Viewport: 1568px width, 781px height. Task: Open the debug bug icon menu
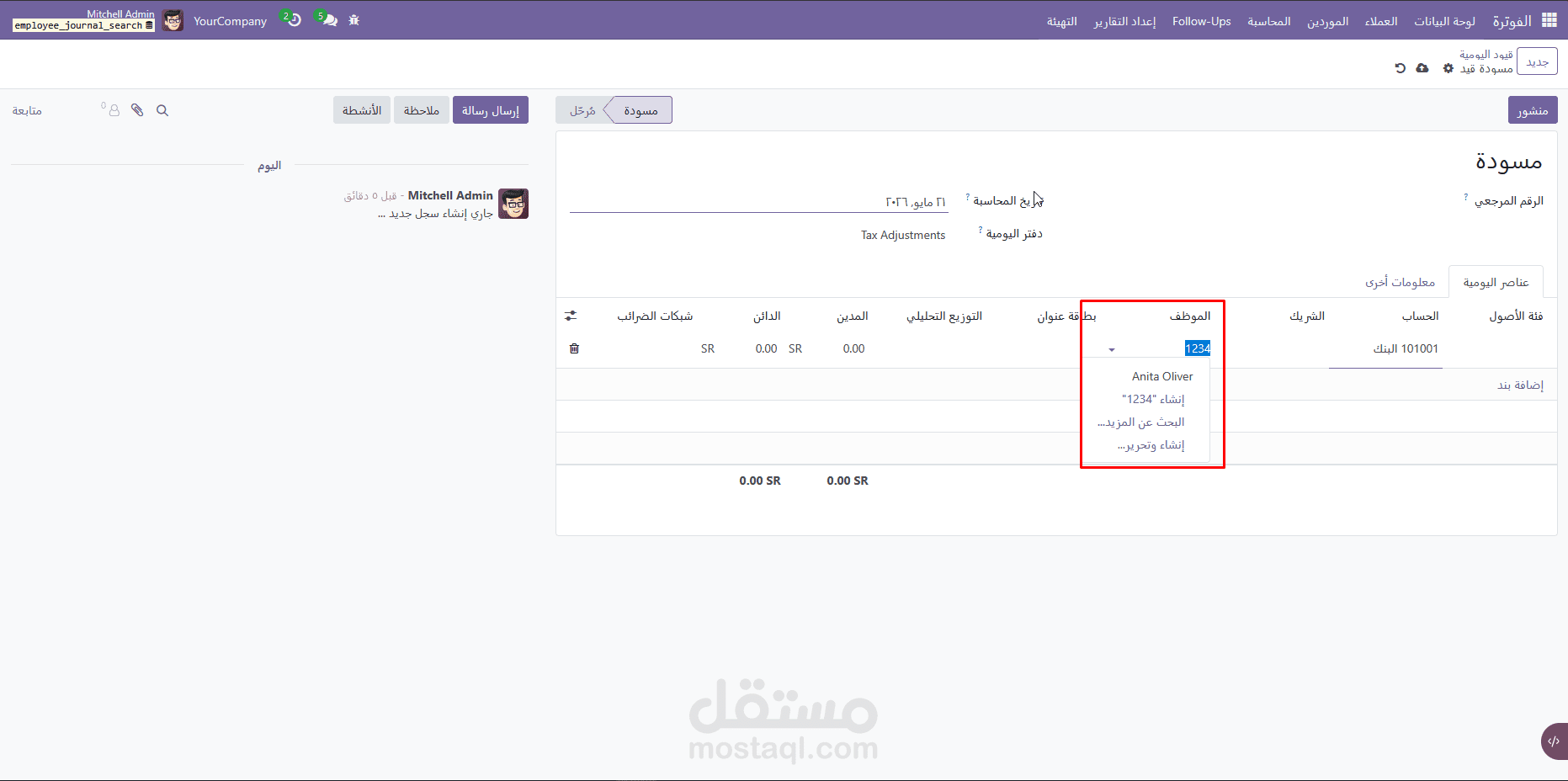354,20
